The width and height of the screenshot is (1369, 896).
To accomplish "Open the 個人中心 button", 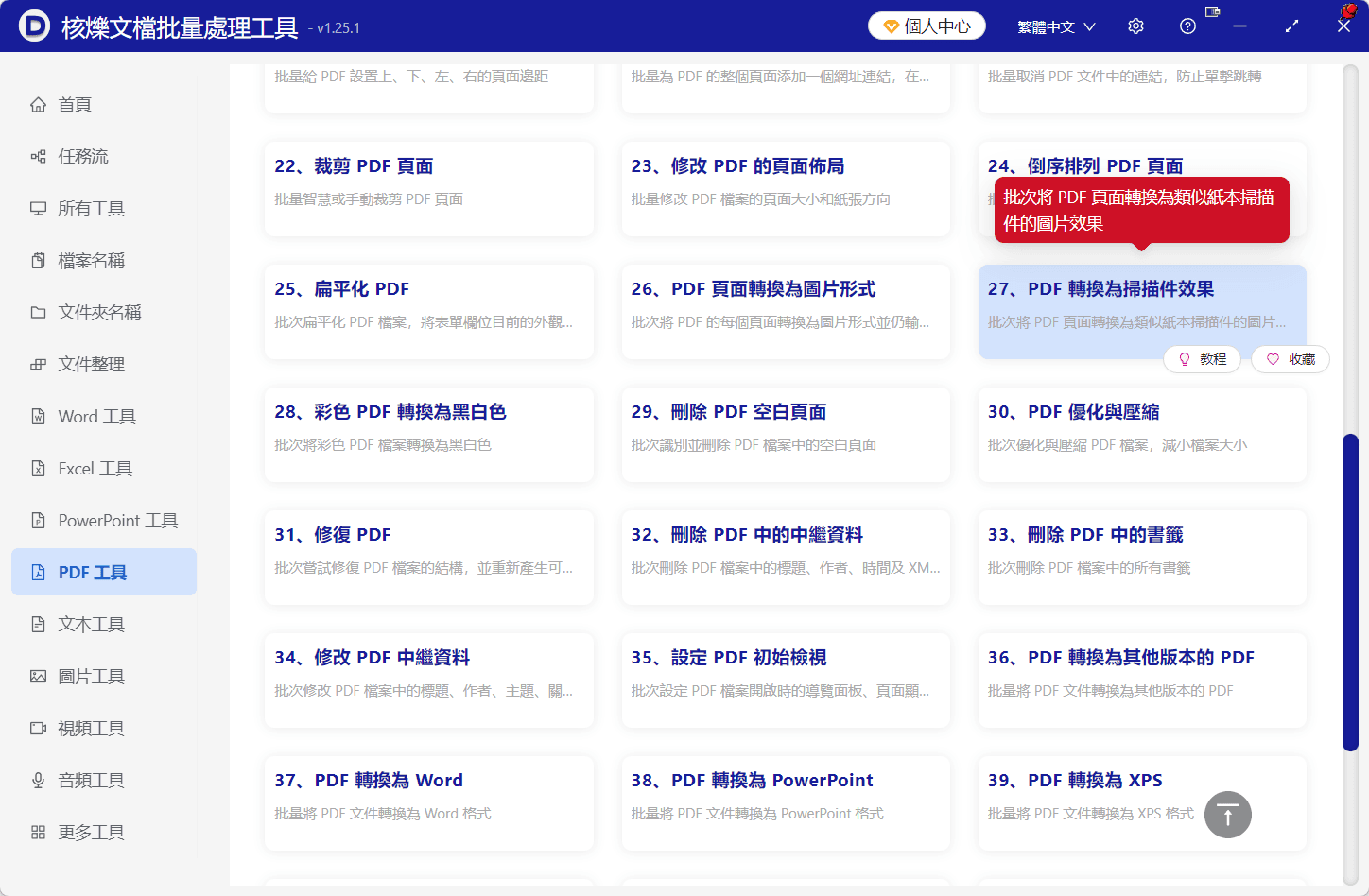I will pos(927,26).
